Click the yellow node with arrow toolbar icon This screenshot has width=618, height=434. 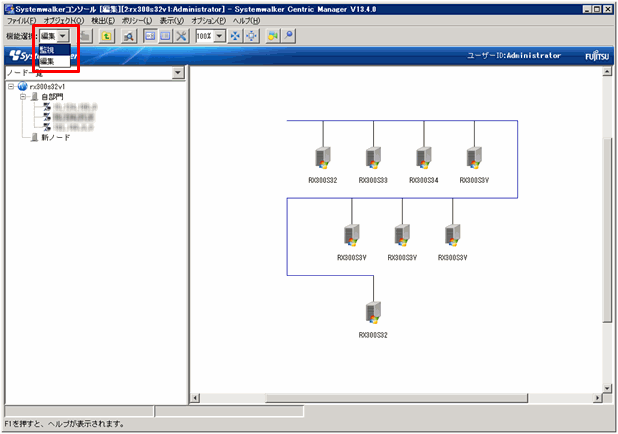pyautogui.click(x=273, y=36)
